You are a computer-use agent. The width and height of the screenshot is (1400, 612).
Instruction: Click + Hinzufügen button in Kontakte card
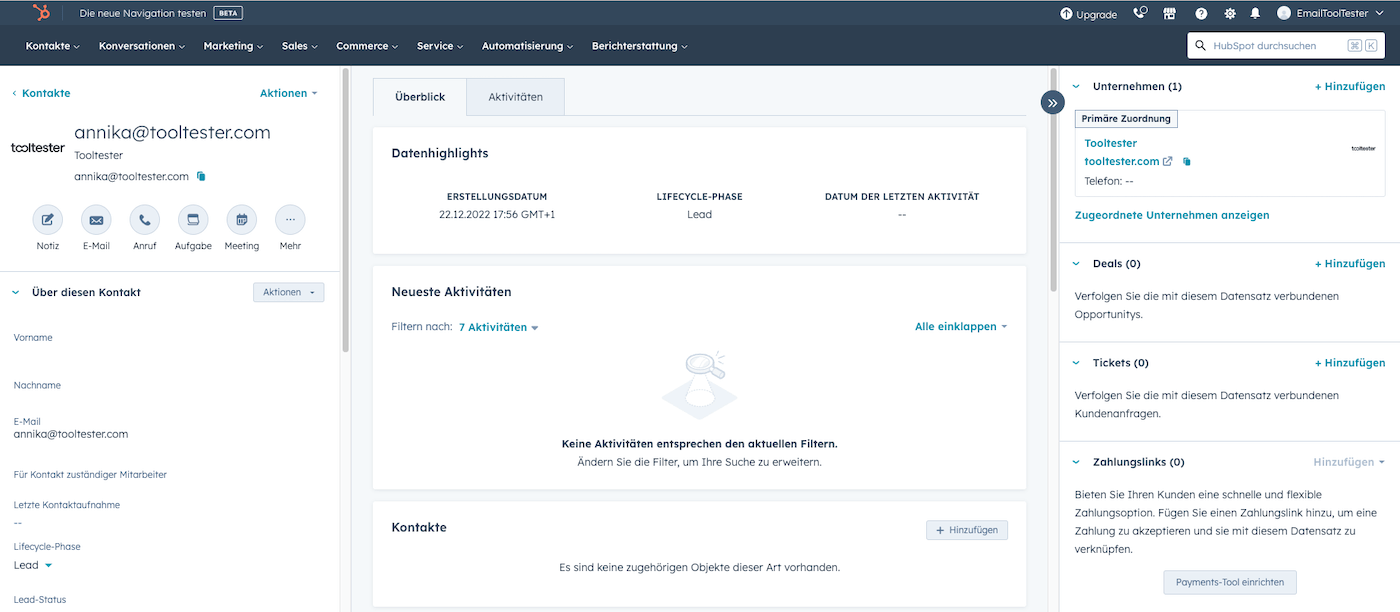[x=967, y=530]
